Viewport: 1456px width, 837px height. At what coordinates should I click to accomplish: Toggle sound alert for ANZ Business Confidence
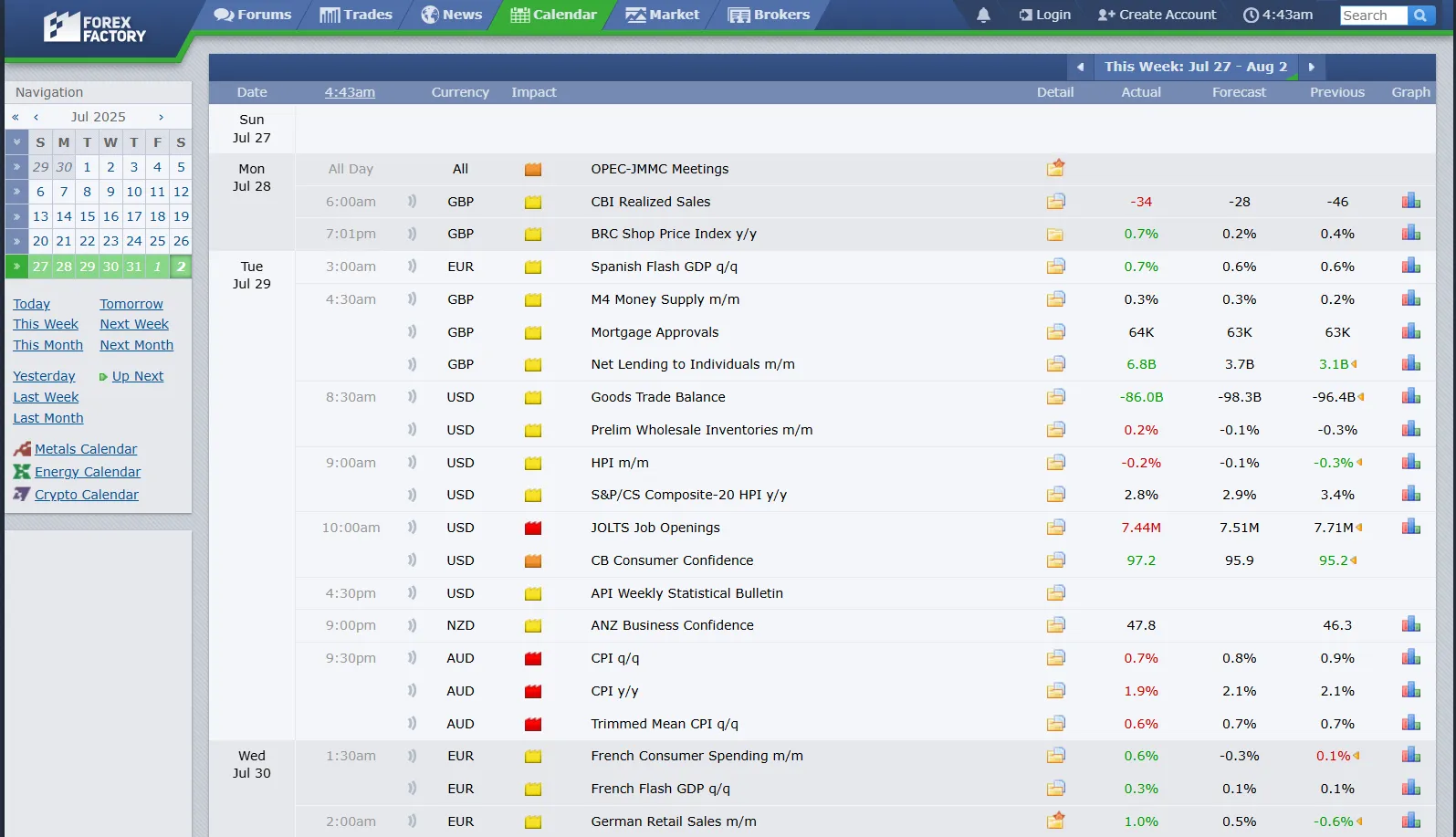412,625
